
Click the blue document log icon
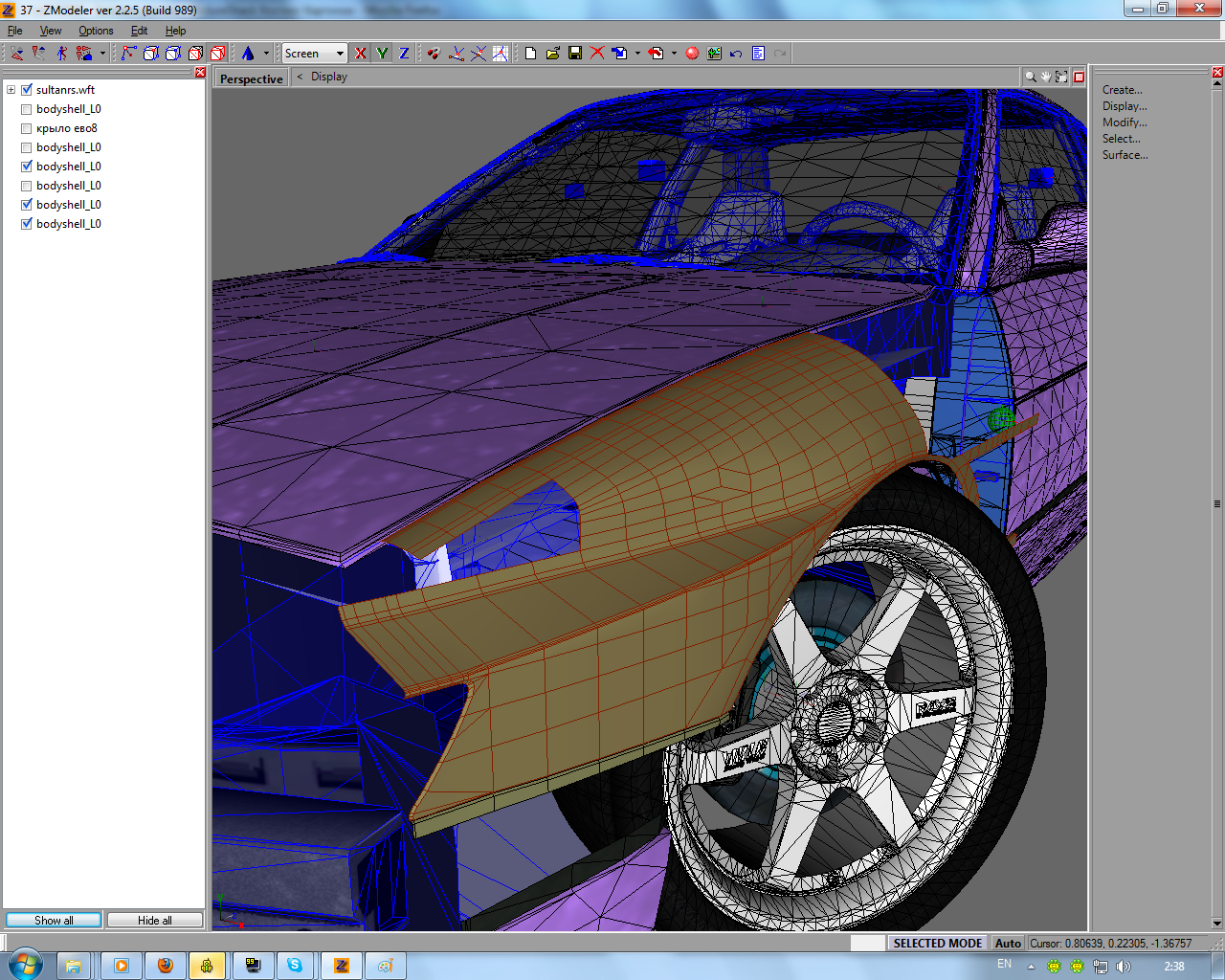pos(758,54)
